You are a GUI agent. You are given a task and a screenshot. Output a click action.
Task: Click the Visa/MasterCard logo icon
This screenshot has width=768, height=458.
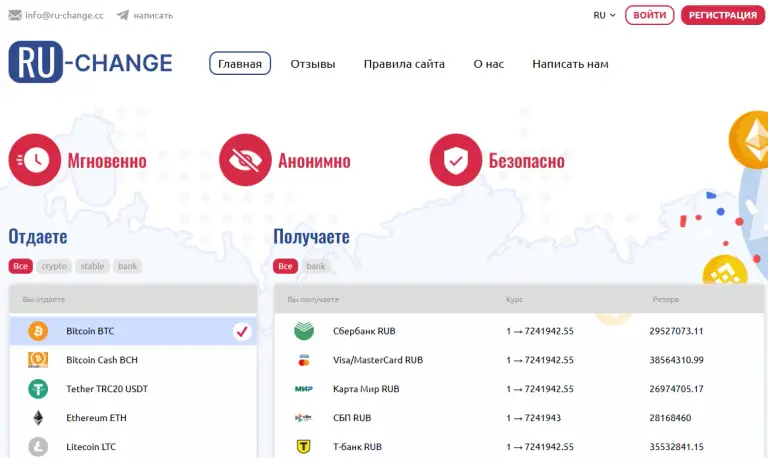tap(304, 360)
